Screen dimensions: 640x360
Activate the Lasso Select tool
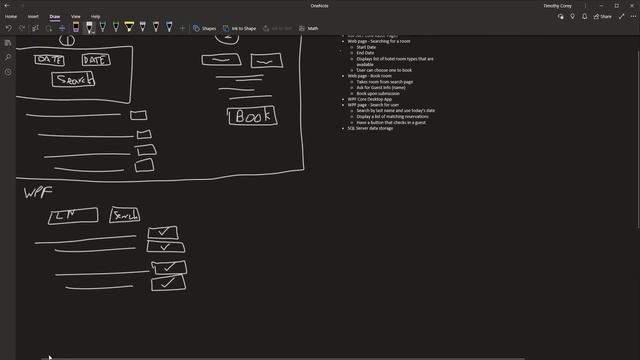click(x=49, y=28)
